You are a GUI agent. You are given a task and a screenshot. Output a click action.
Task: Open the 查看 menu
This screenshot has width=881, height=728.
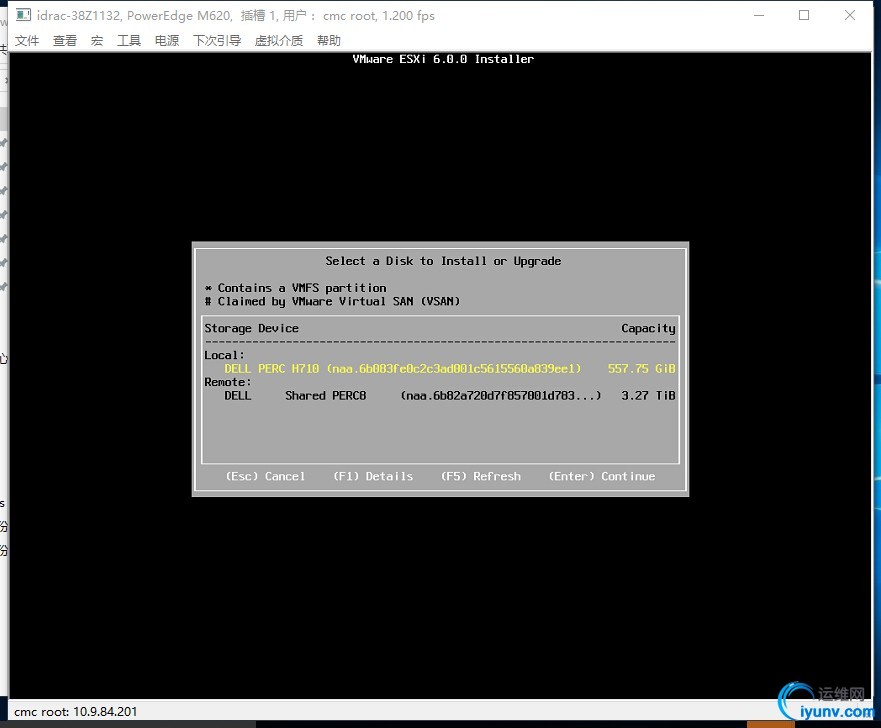coord(65,40)
